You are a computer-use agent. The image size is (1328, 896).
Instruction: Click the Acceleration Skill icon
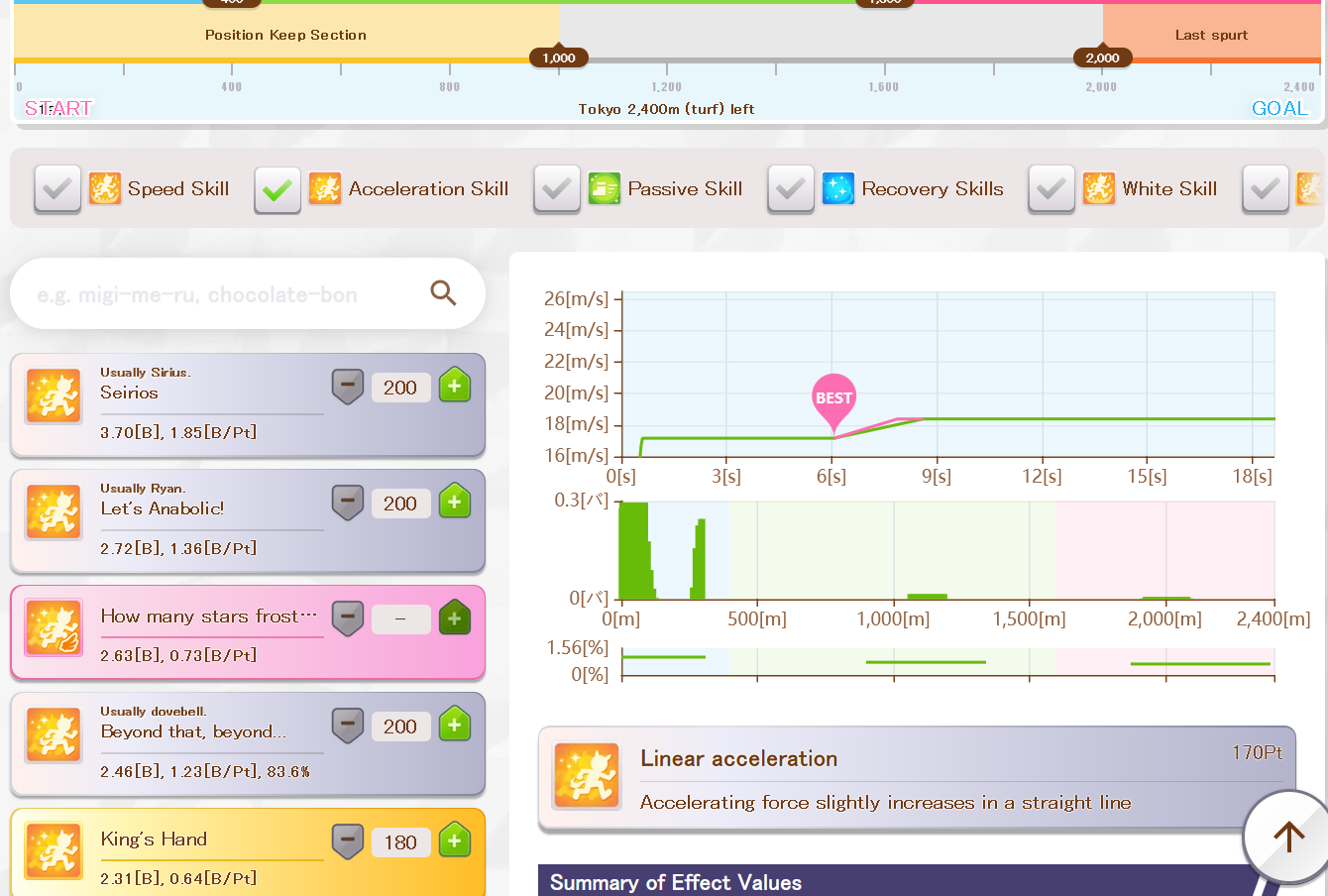click(325, 188)
